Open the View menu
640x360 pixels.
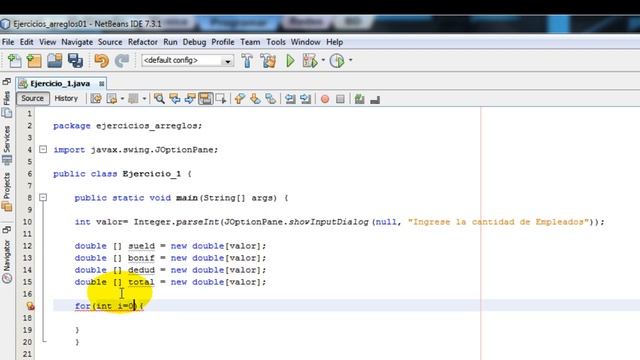(47, 42)
